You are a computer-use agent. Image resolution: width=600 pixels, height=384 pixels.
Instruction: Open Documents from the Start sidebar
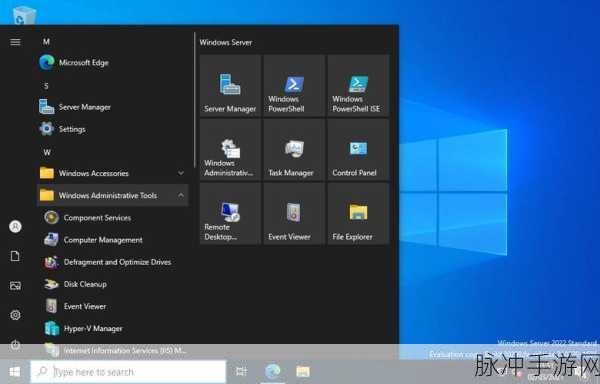[x=15, y=256]
